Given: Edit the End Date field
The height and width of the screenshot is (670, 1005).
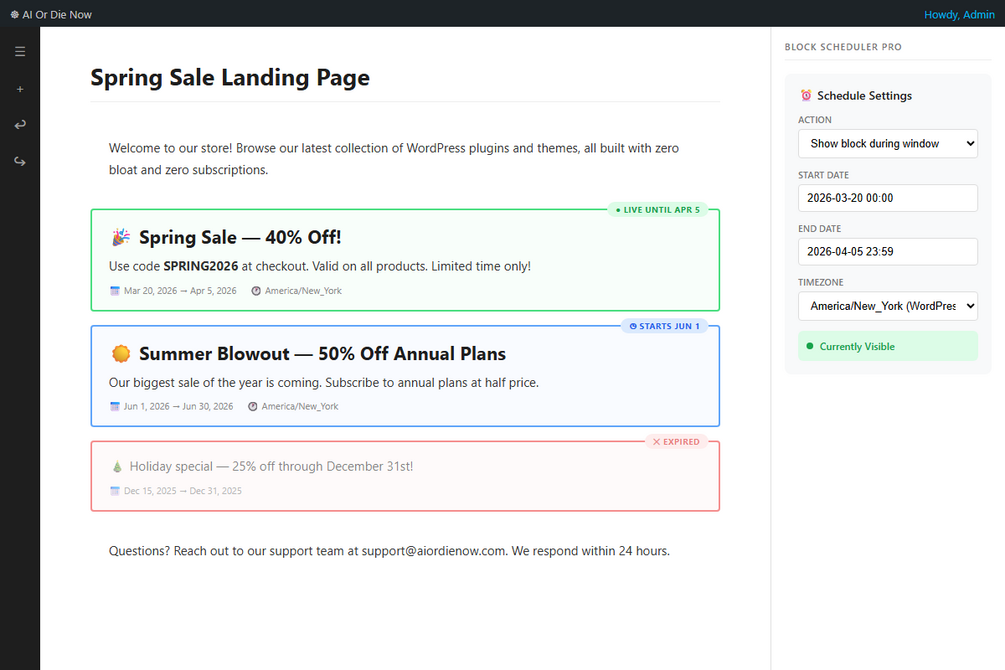Looking at the screenshot, I should pos(887,252).
